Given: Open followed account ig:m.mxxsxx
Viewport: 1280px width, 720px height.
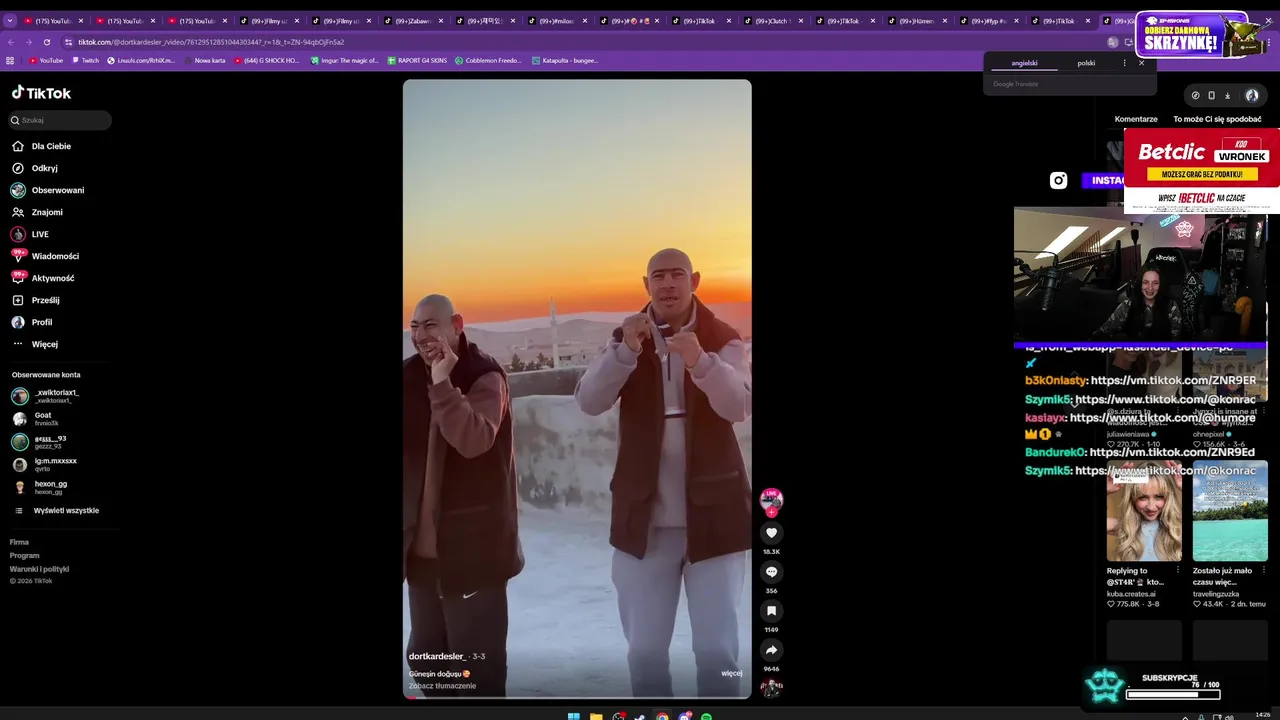Looking at the screenshot, I should point(55,464).
